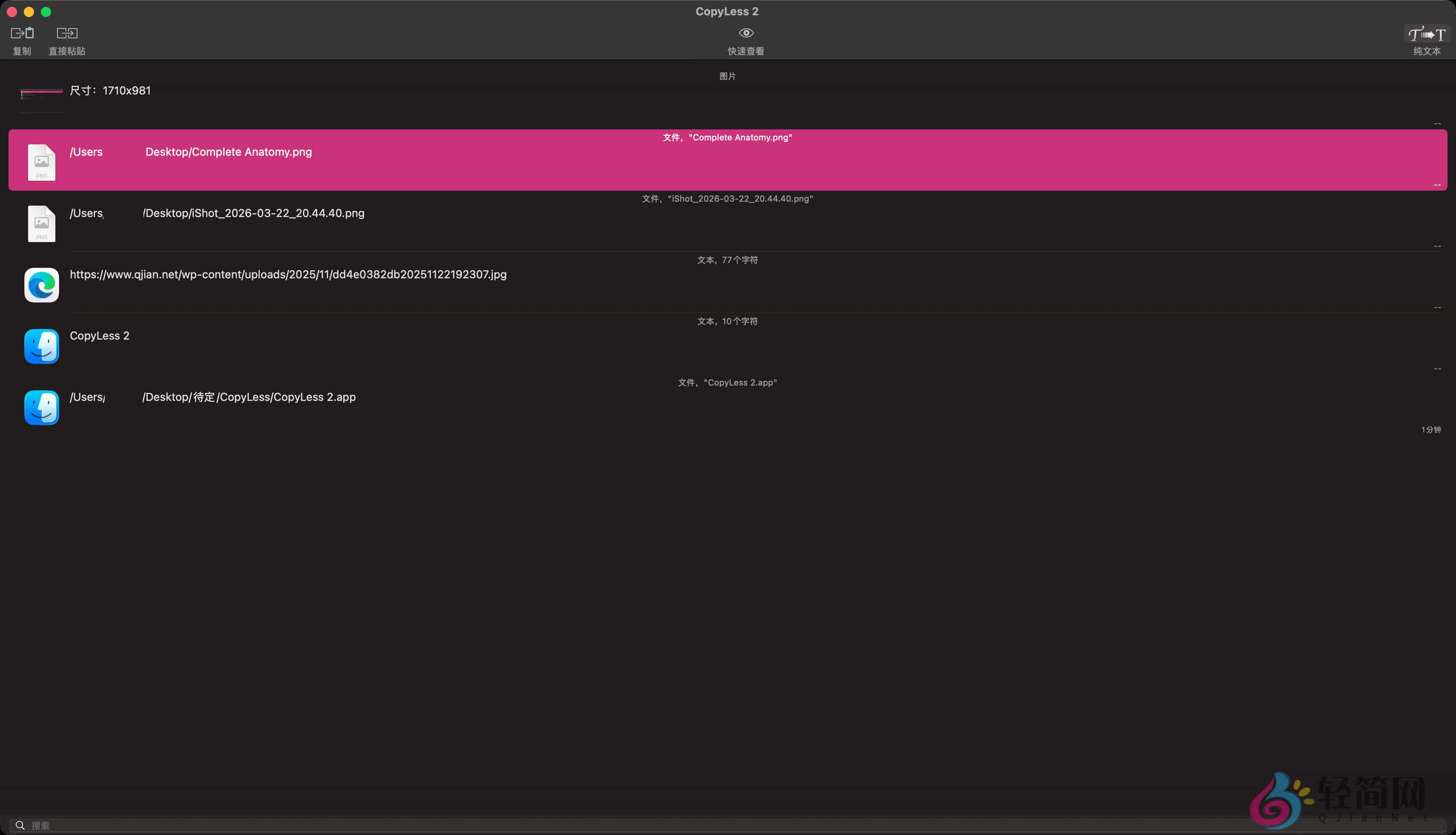Click the Finder icon beside CopyLess 2 text
This screenshot has width=1456, height=835.
coord(41,346)
